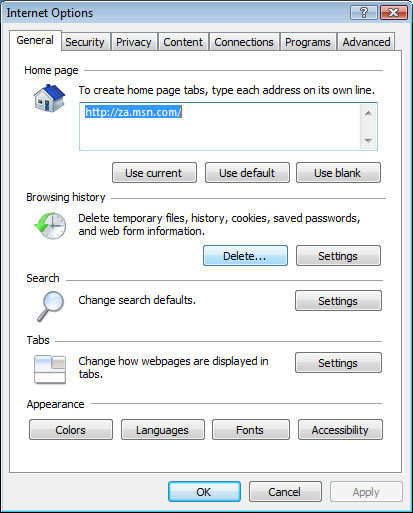Click the Browsing history clock icon
The height and width of the screenshot is (513, 413).
tap(50, 226)
